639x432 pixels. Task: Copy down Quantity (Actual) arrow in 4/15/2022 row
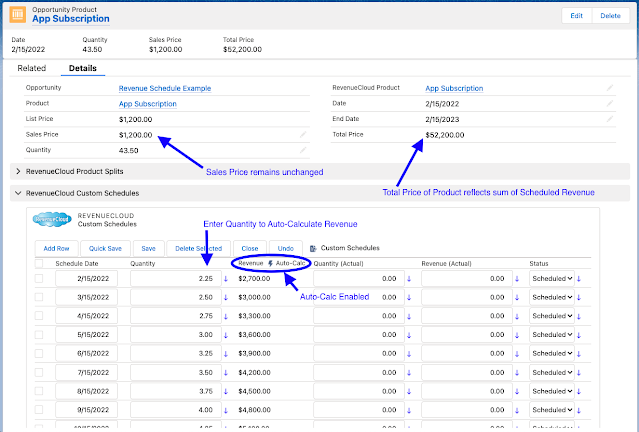tap(409, 316)
